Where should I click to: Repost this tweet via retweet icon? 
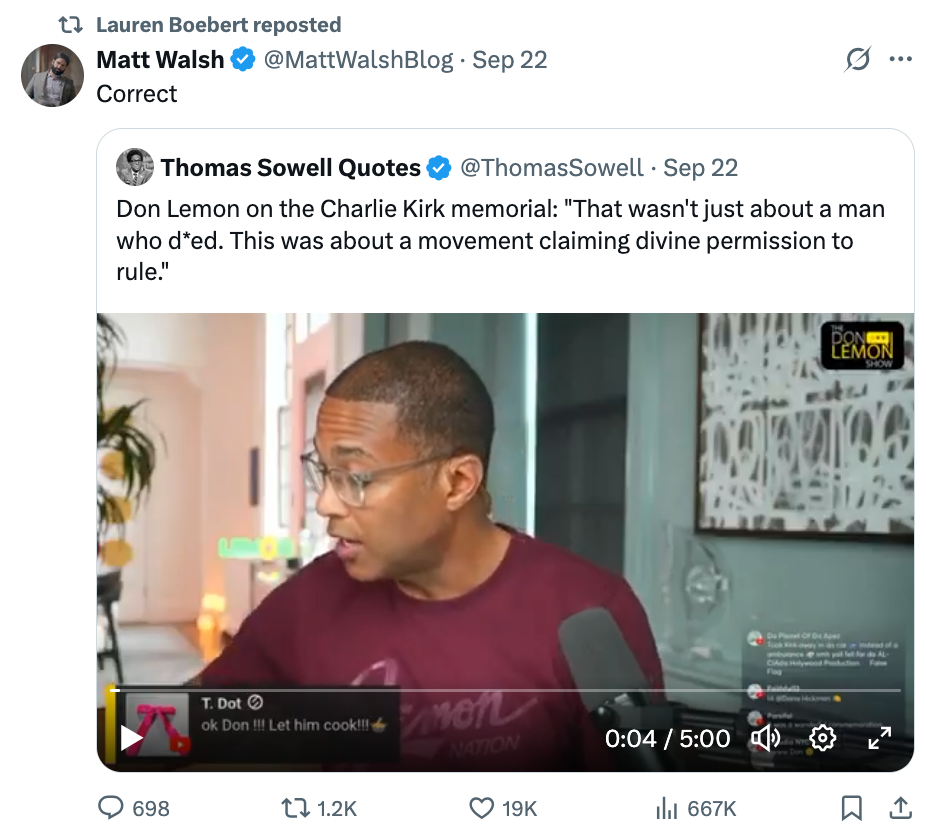click(x=294, y=807)
